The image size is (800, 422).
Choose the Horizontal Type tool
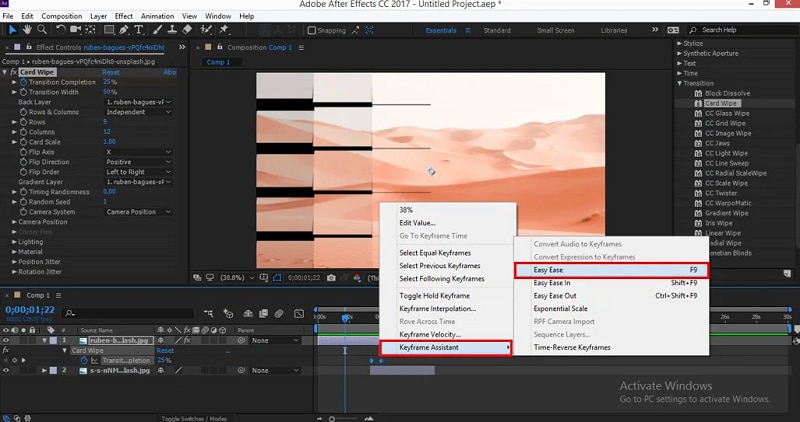click(138, 30)
